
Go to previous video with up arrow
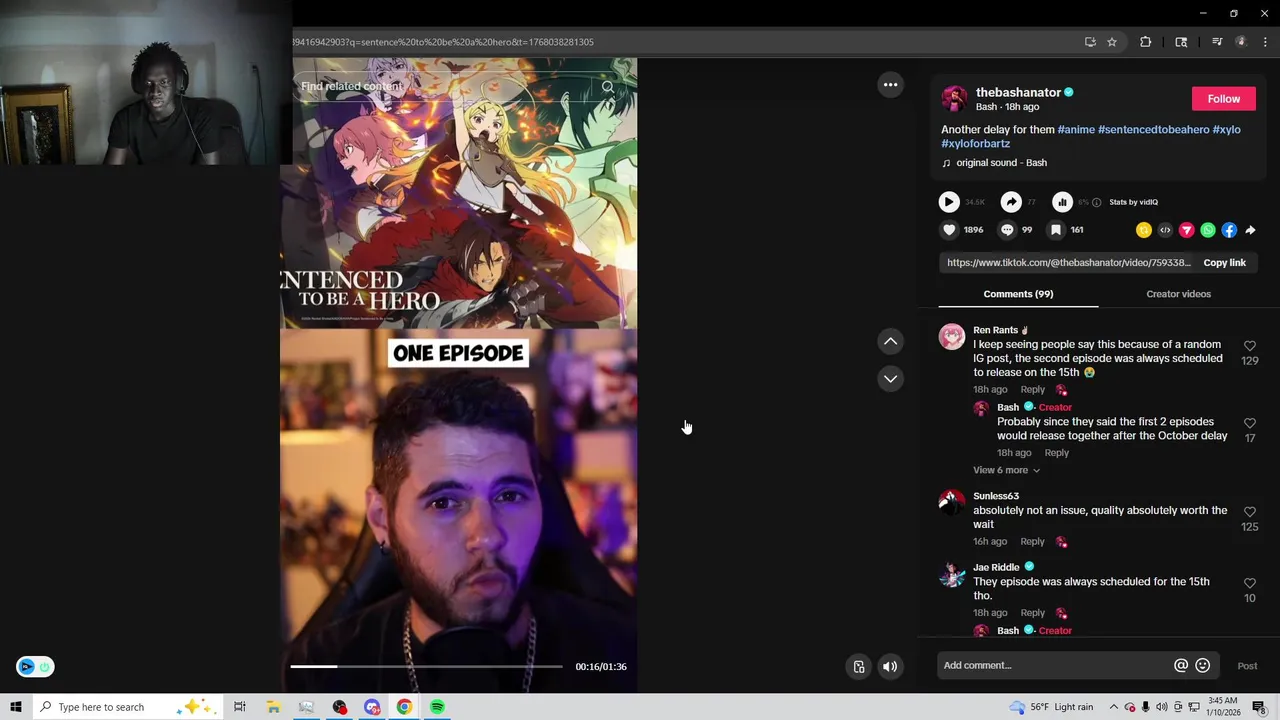[x=890, y=342]
